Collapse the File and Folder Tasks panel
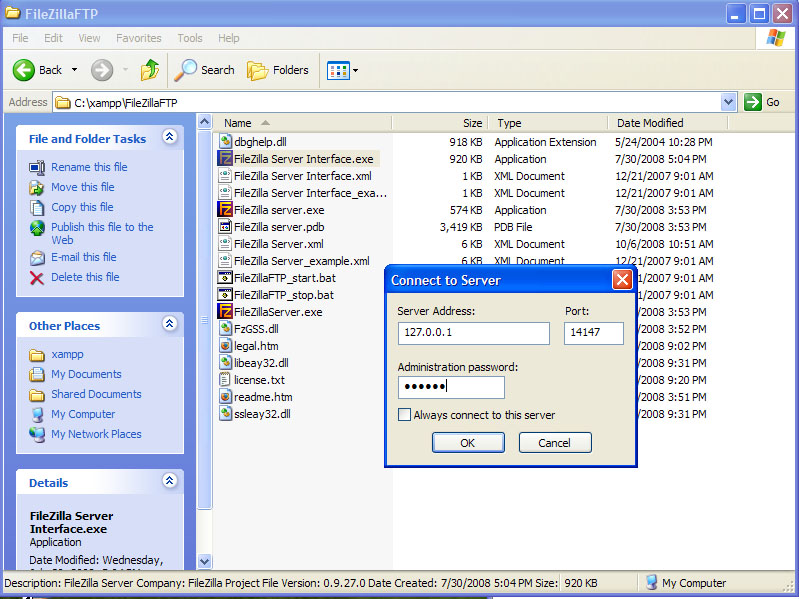The image size is (799, 599). click(170, 137)
